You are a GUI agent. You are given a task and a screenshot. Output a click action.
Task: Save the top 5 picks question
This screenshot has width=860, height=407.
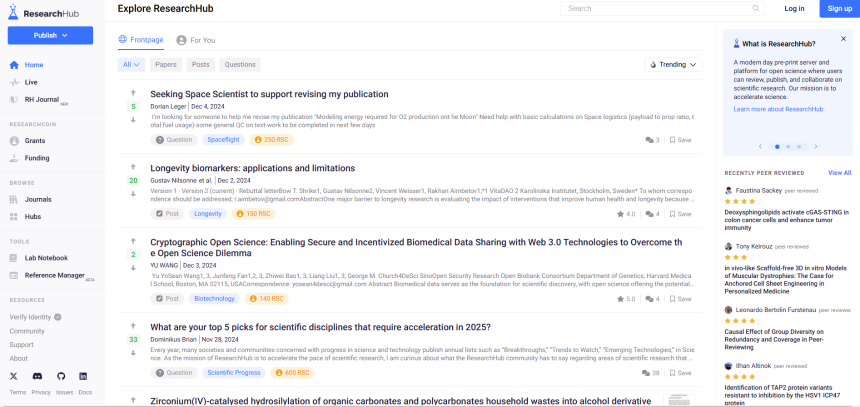(x=680, y=373)
